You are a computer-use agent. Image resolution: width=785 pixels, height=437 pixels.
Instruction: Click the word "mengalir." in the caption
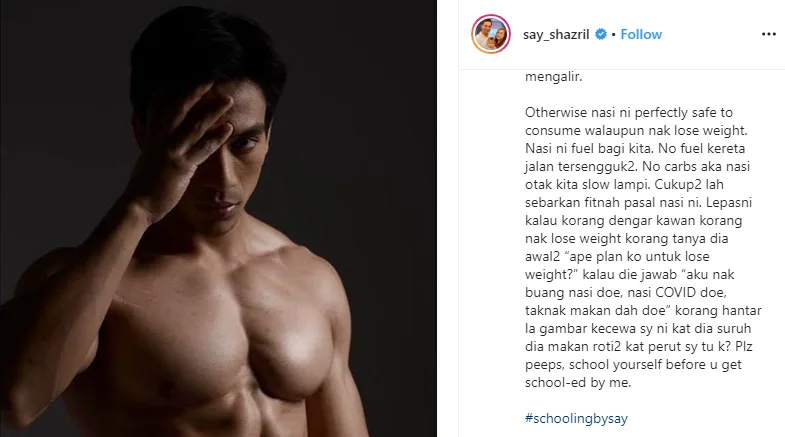pyautogui.click(x=554, y=77)
